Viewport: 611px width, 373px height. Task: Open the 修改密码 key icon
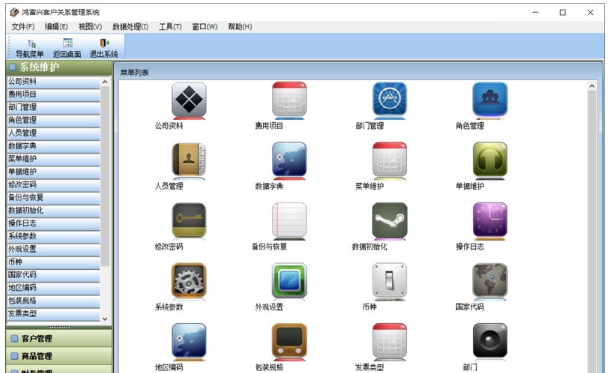click(x=189, y=220)
